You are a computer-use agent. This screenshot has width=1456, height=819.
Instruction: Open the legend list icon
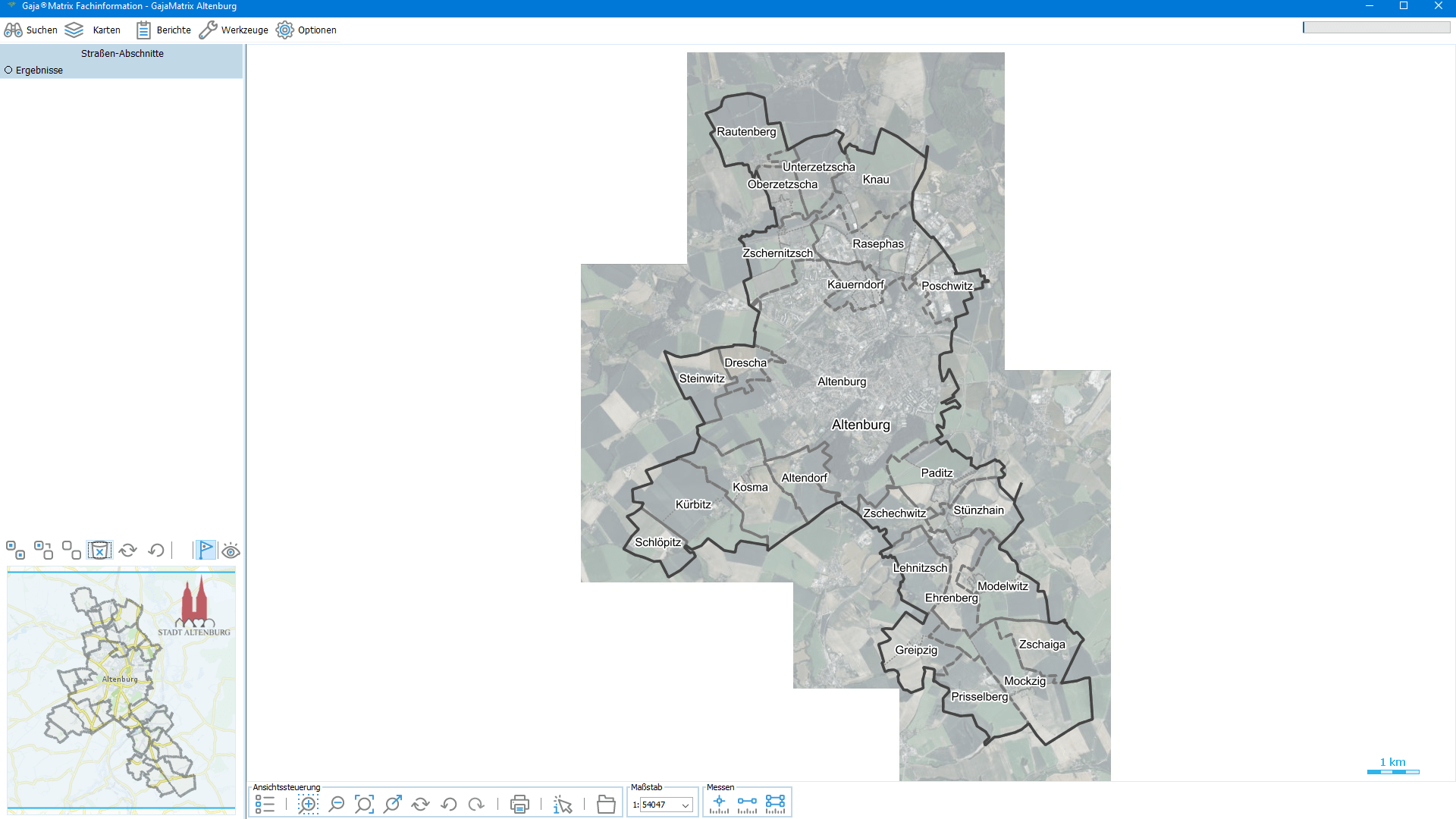click(x=265, y=805)
